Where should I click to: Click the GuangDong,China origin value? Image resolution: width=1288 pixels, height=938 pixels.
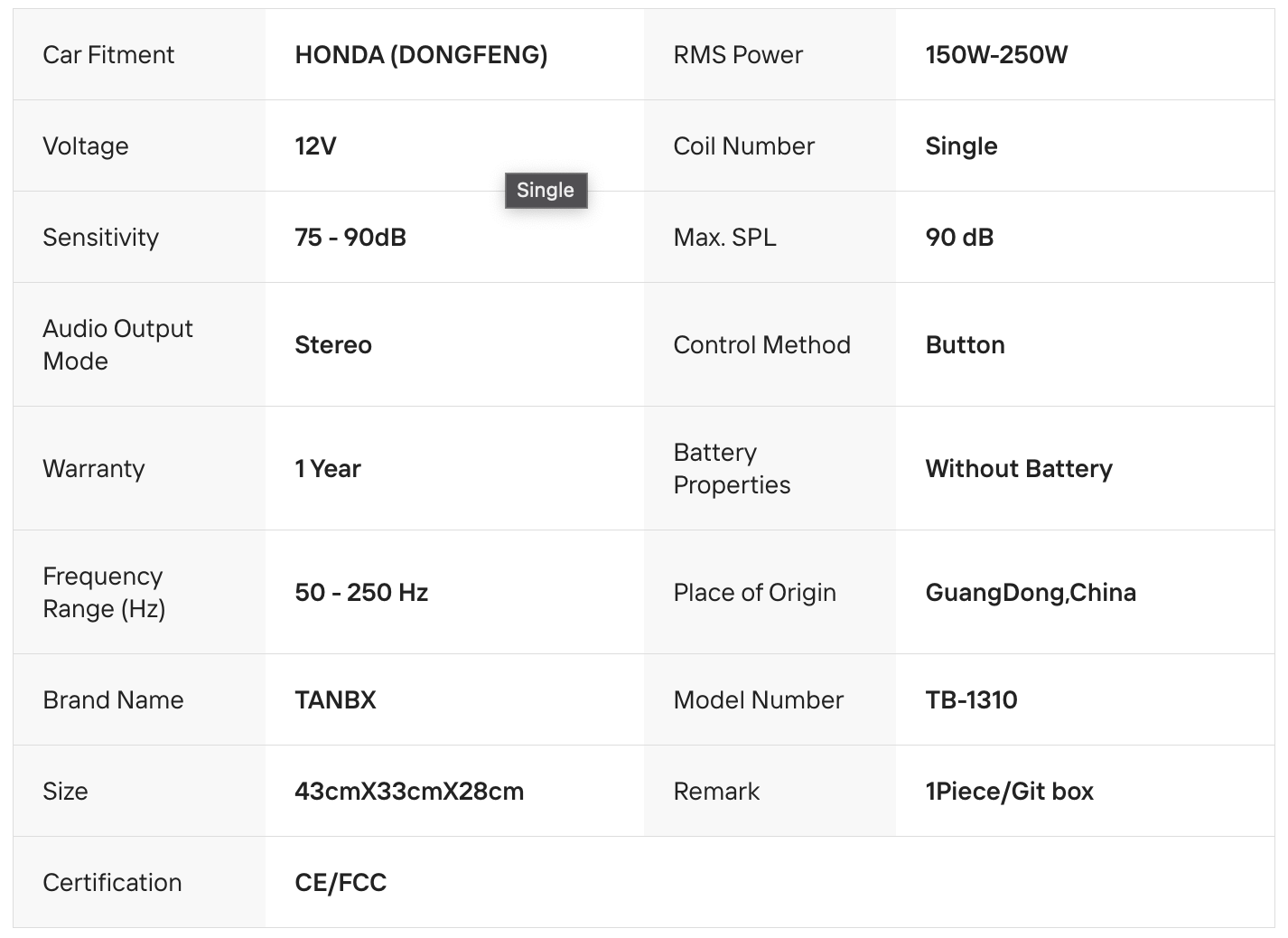(x=1031, y=593)
